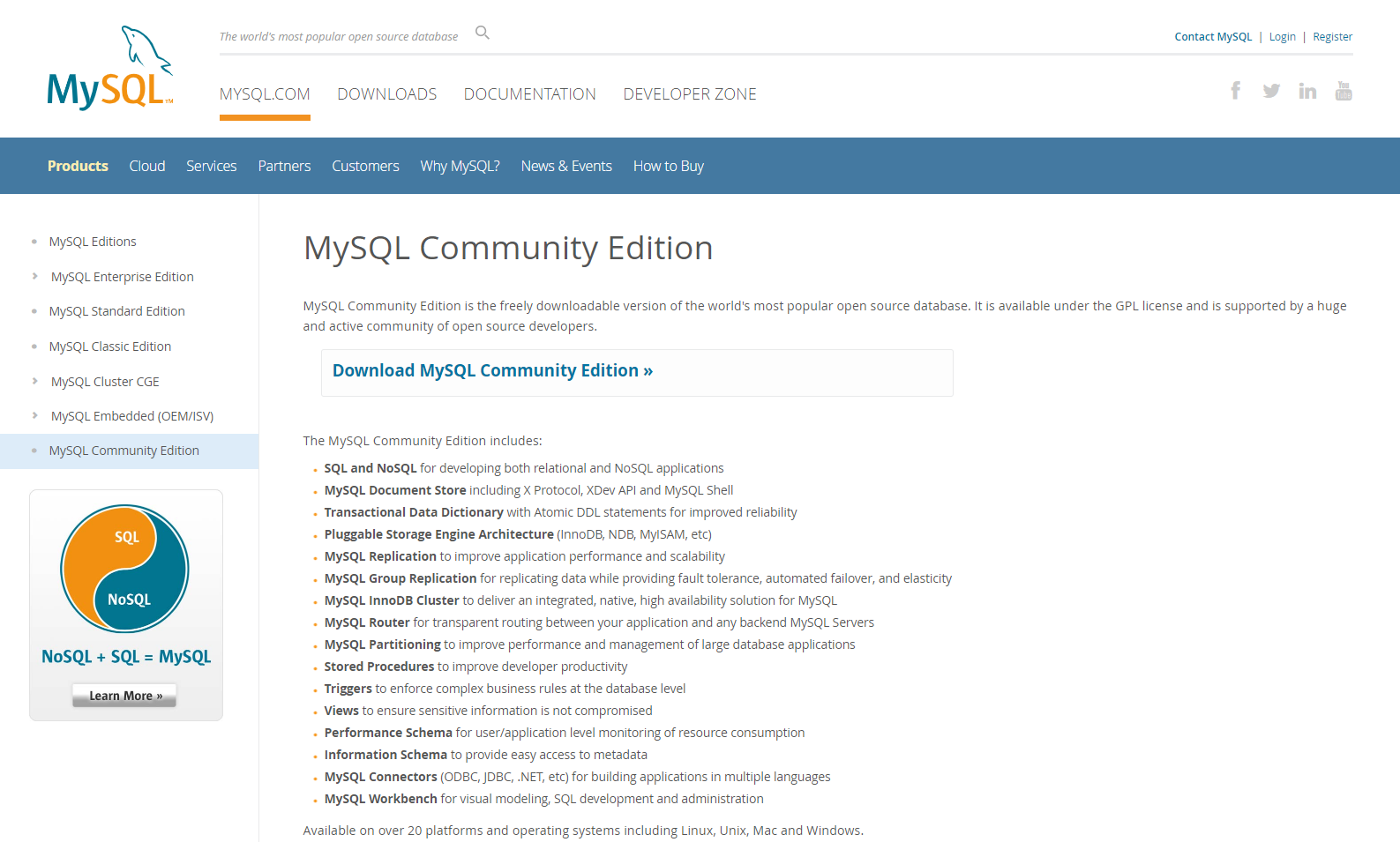This screenshot has height=842, width=1400.
Task: Open the News & Events menu item
Action: (x=566, y=166)
